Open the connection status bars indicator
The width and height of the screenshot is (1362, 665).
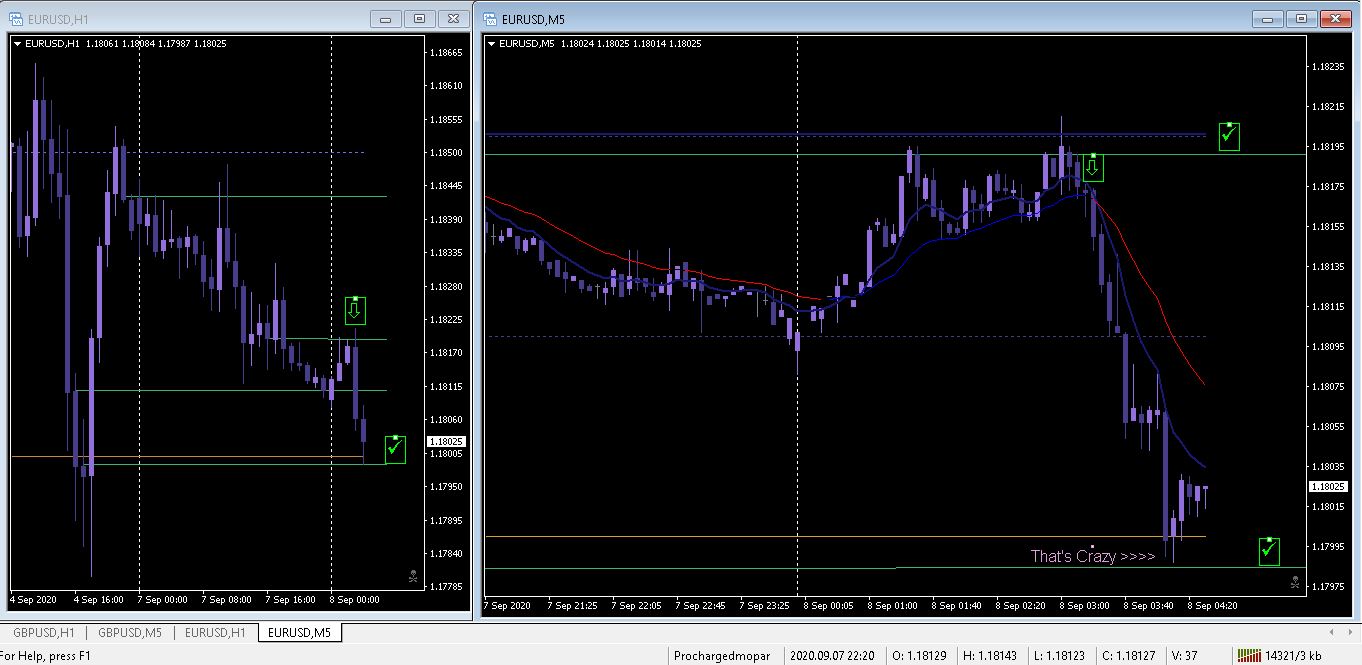click(1249, 655)
